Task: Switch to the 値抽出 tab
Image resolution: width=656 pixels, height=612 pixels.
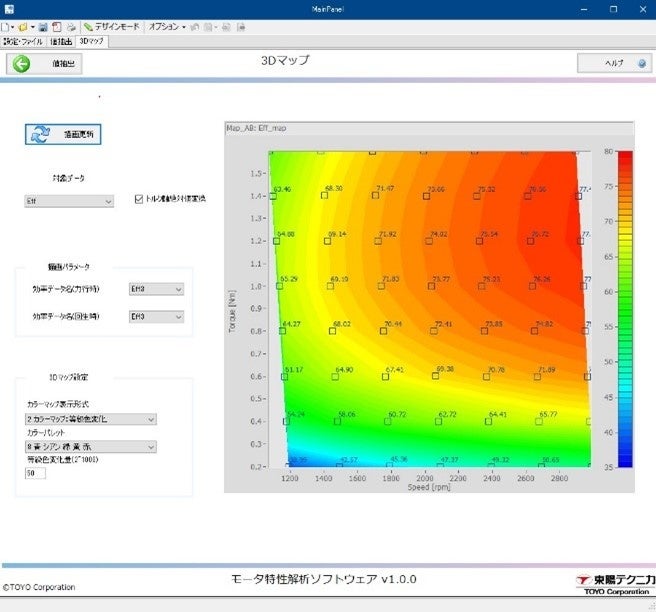Action: click(61, 41)
